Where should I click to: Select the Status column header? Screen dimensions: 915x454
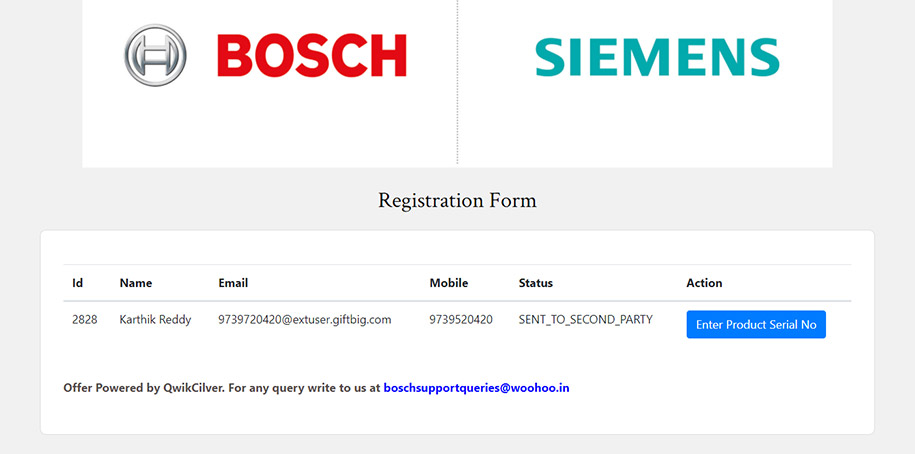(x=535, y=283)
